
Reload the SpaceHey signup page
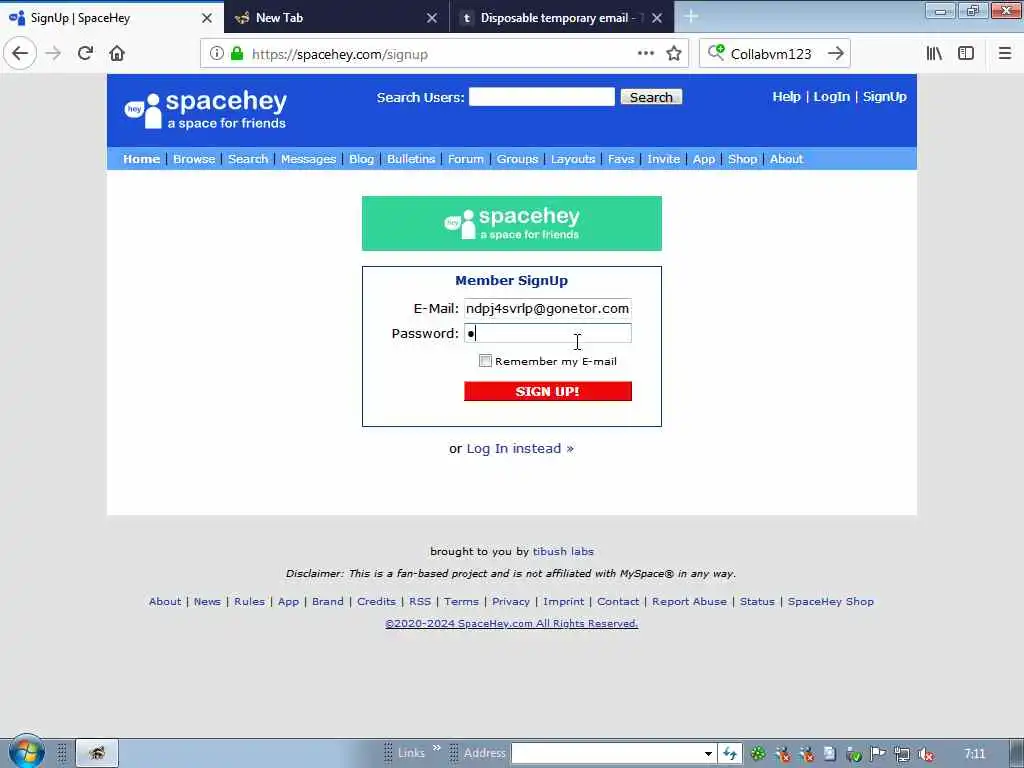(x=86, y=54)
